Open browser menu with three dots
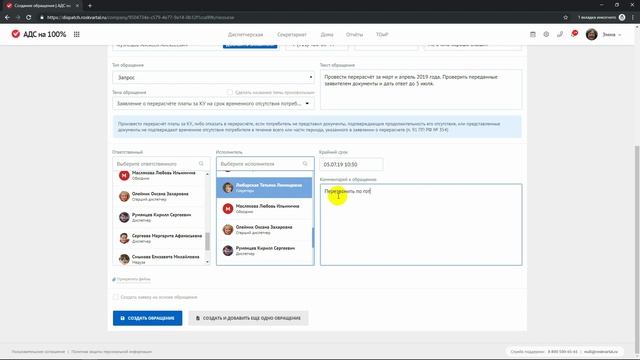 point(633,18)
